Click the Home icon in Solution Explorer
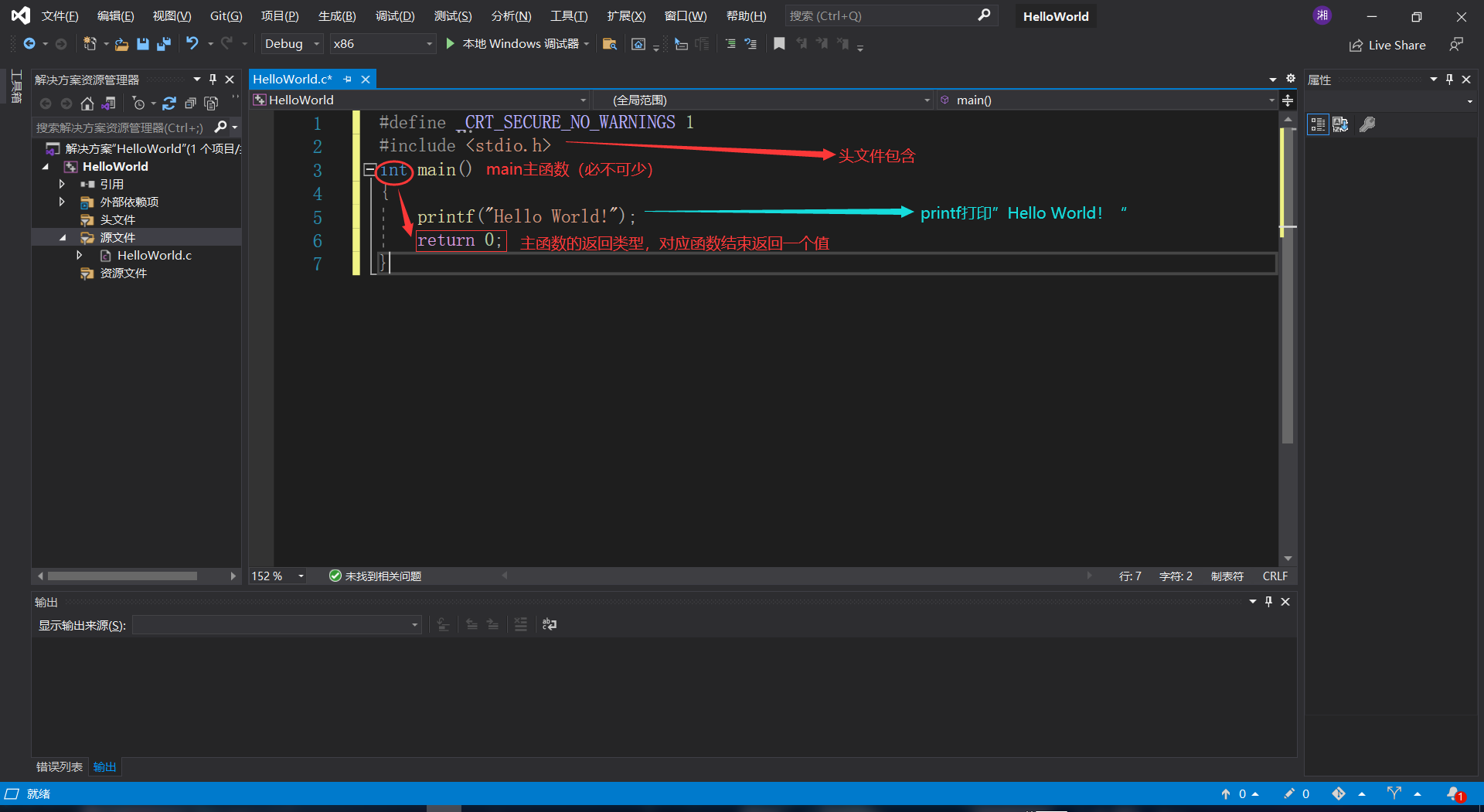Viewport: 1484px width, 812px height. point(87,104)
